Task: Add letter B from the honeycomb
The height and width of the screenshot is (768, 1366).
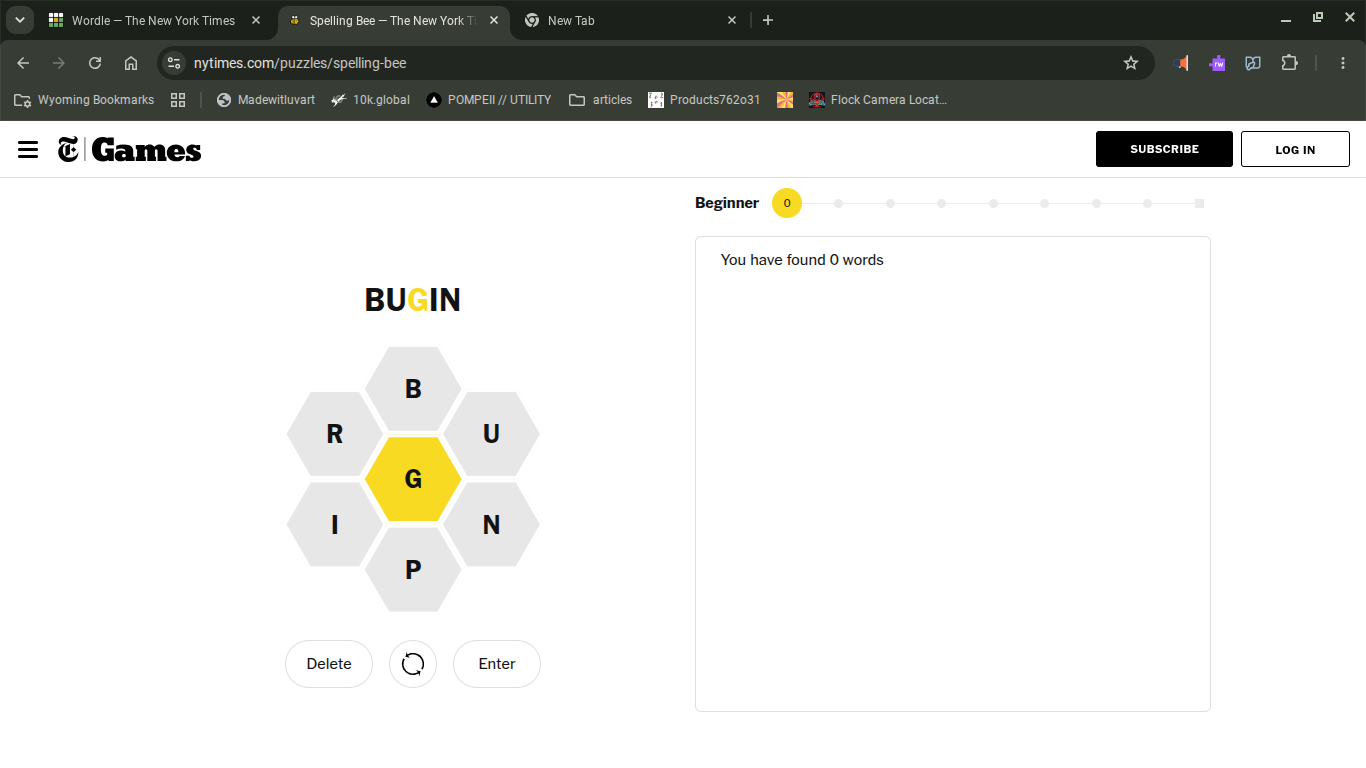Action: [x=413, y=389]
